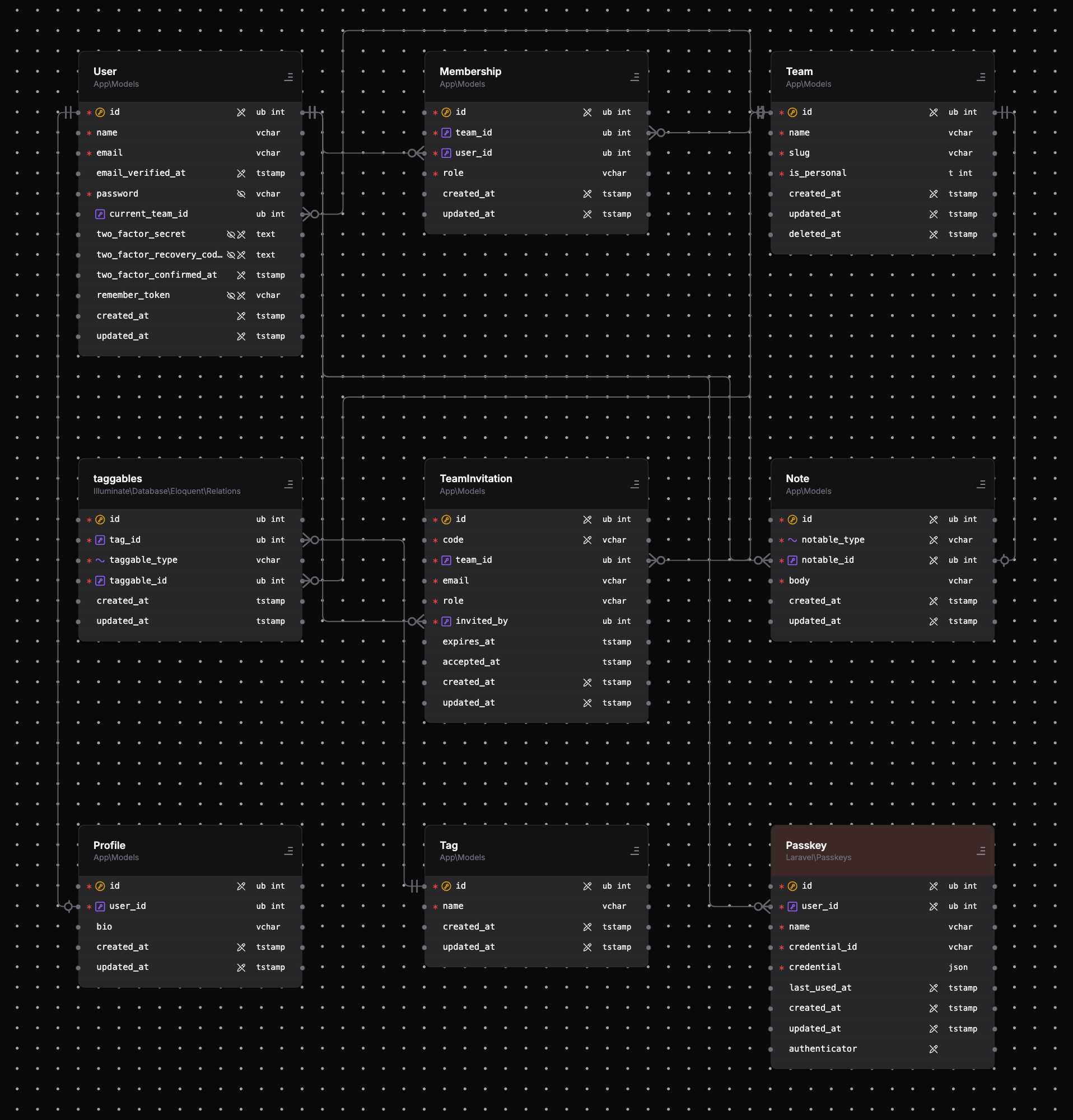Click the hidden-eye icon on two_factor_recovery_codes row
Viewport: 1073px width, 1120px height.
coord(231,255)
